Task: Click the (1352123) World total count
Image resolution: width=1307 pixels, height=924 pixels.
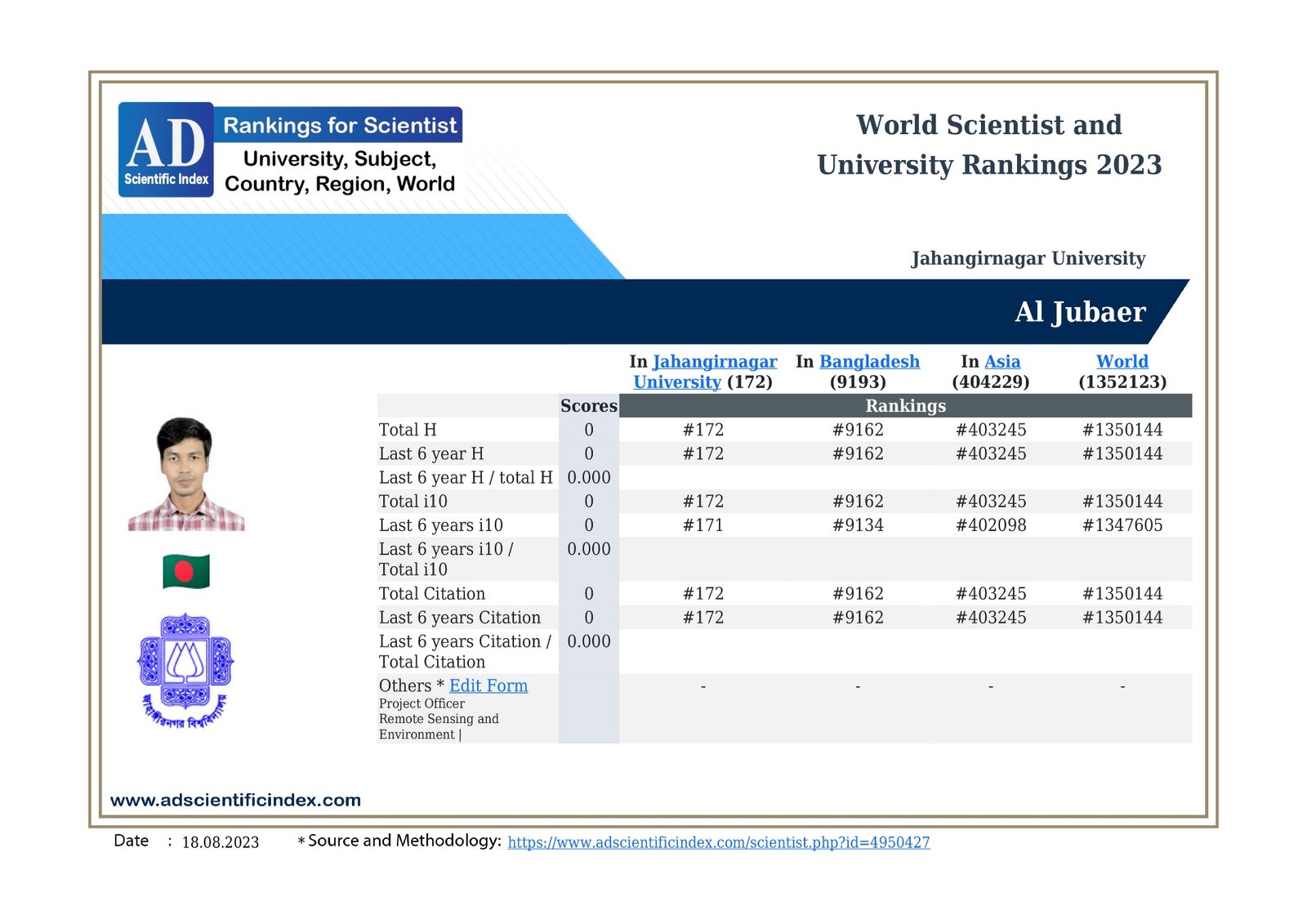Action: click(1122, 382)
